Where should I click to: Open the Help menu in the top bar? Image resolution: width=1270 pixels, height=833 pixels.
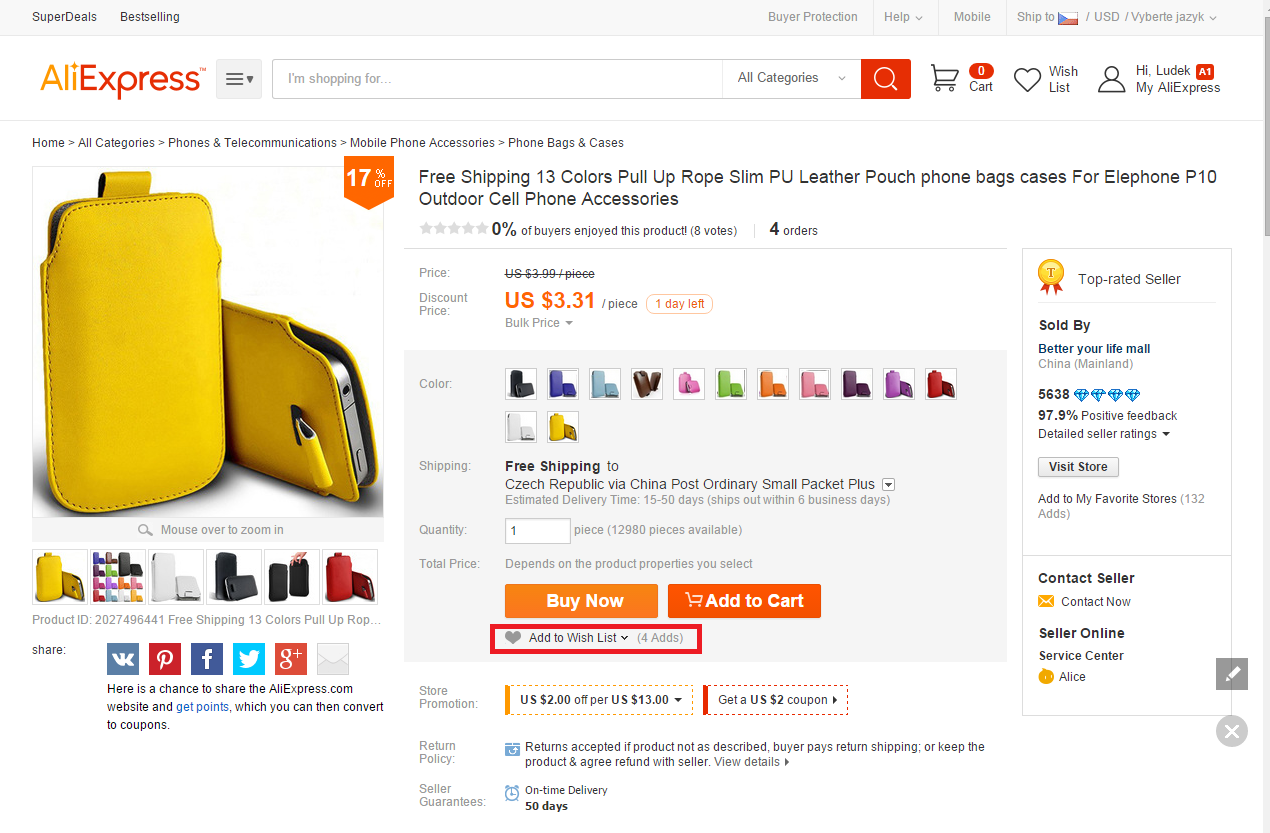coord(903,17)
